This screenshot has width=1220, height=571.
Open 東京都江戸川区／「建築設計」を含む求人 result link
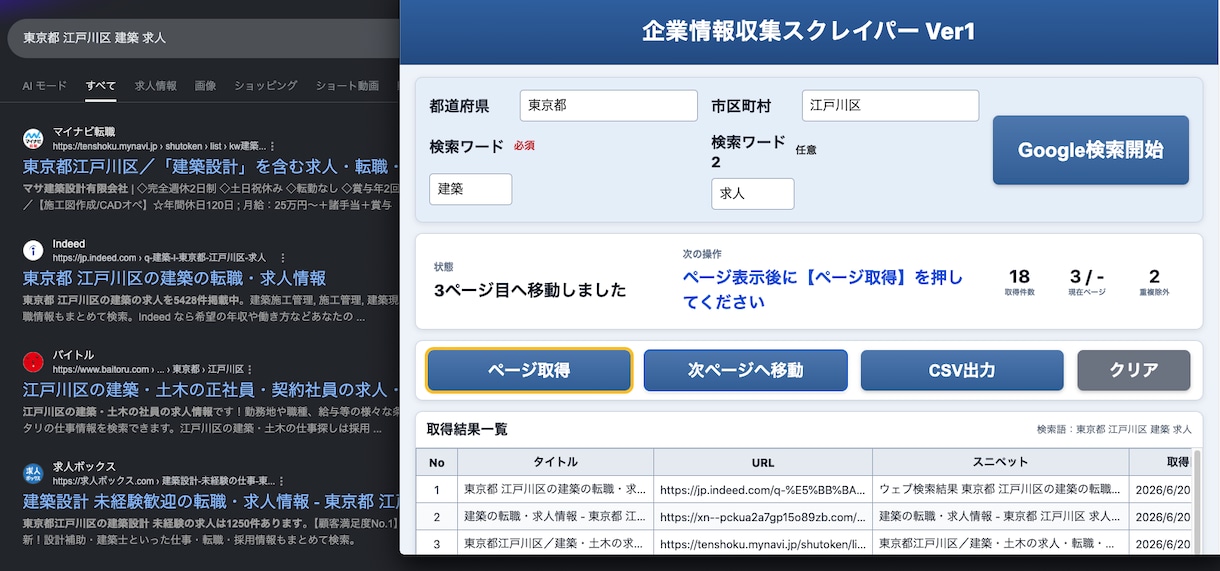[x=211, y=166]
